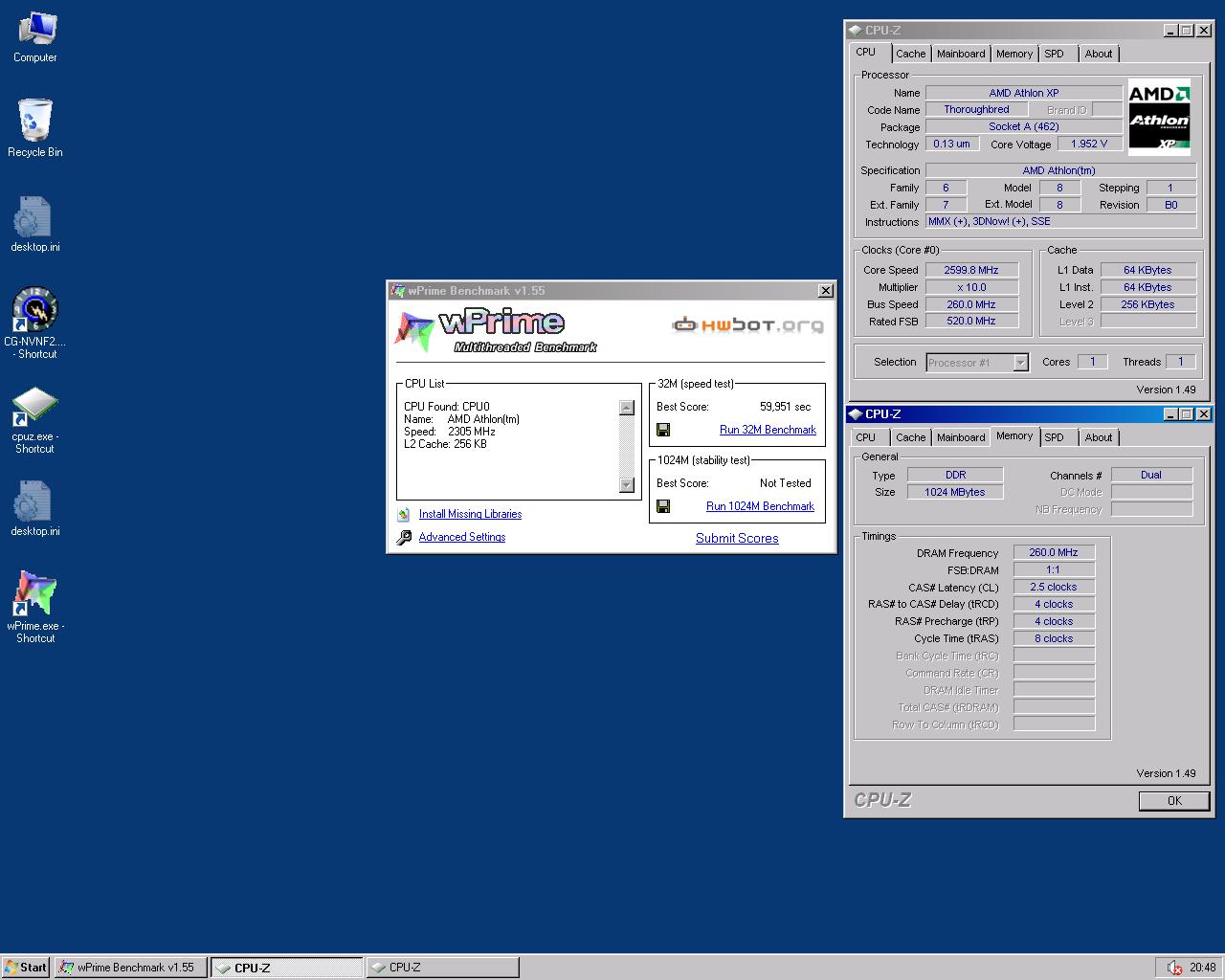Click CPU List scrollbar down arrow
The width and height of the screenshot is (1225, 980).
point(627,485)
